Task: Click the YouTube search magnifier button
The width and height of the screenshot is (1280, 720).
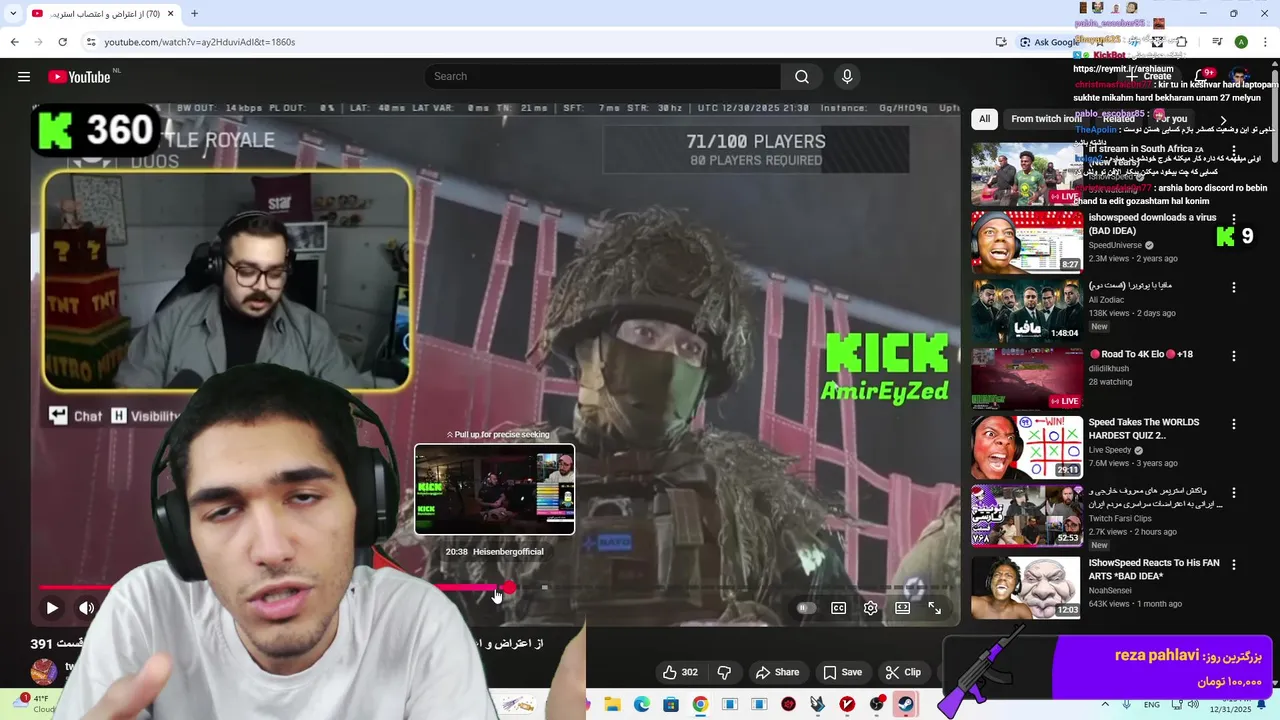Action: (801, 77)
